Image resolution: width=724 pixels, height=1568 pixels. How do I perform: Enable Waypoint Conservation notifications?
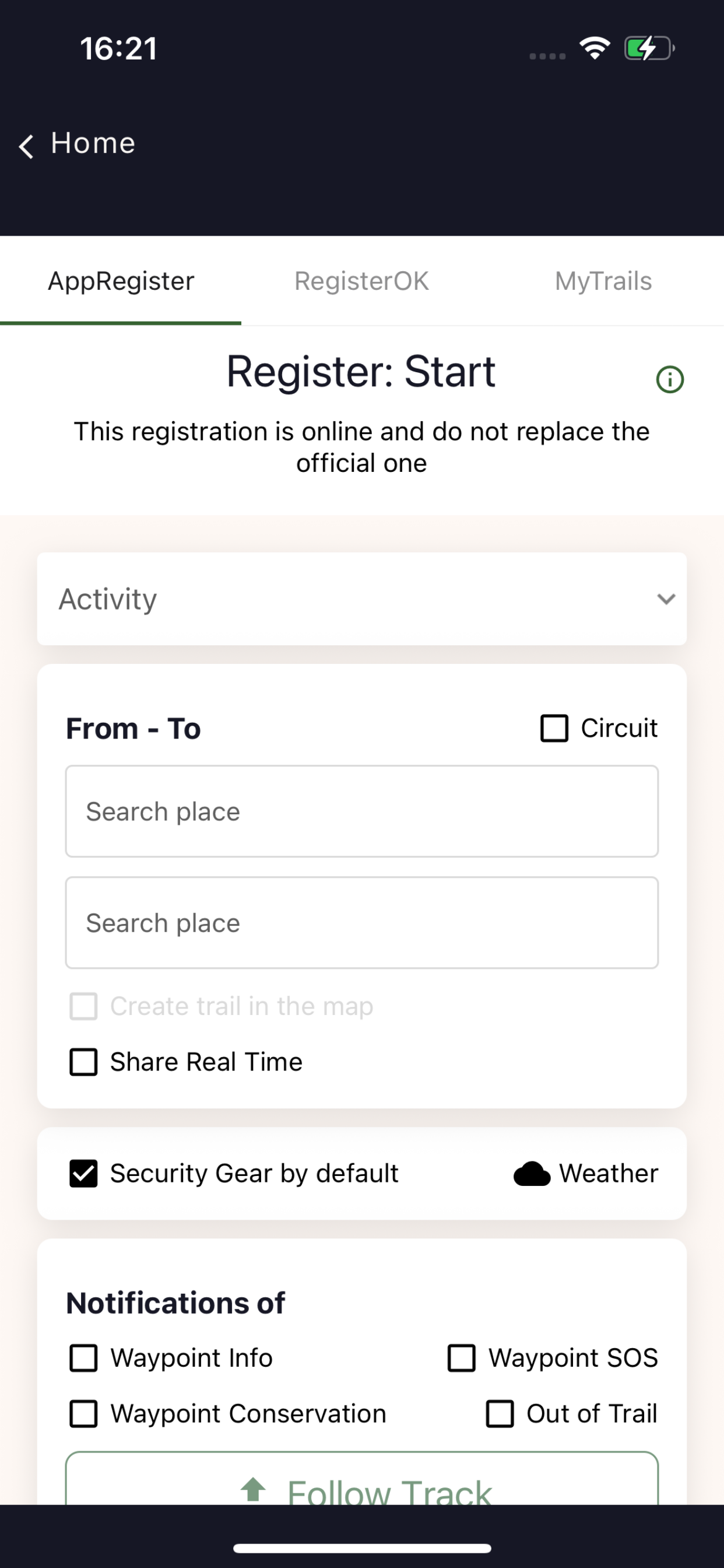[x=83, y=1413]
